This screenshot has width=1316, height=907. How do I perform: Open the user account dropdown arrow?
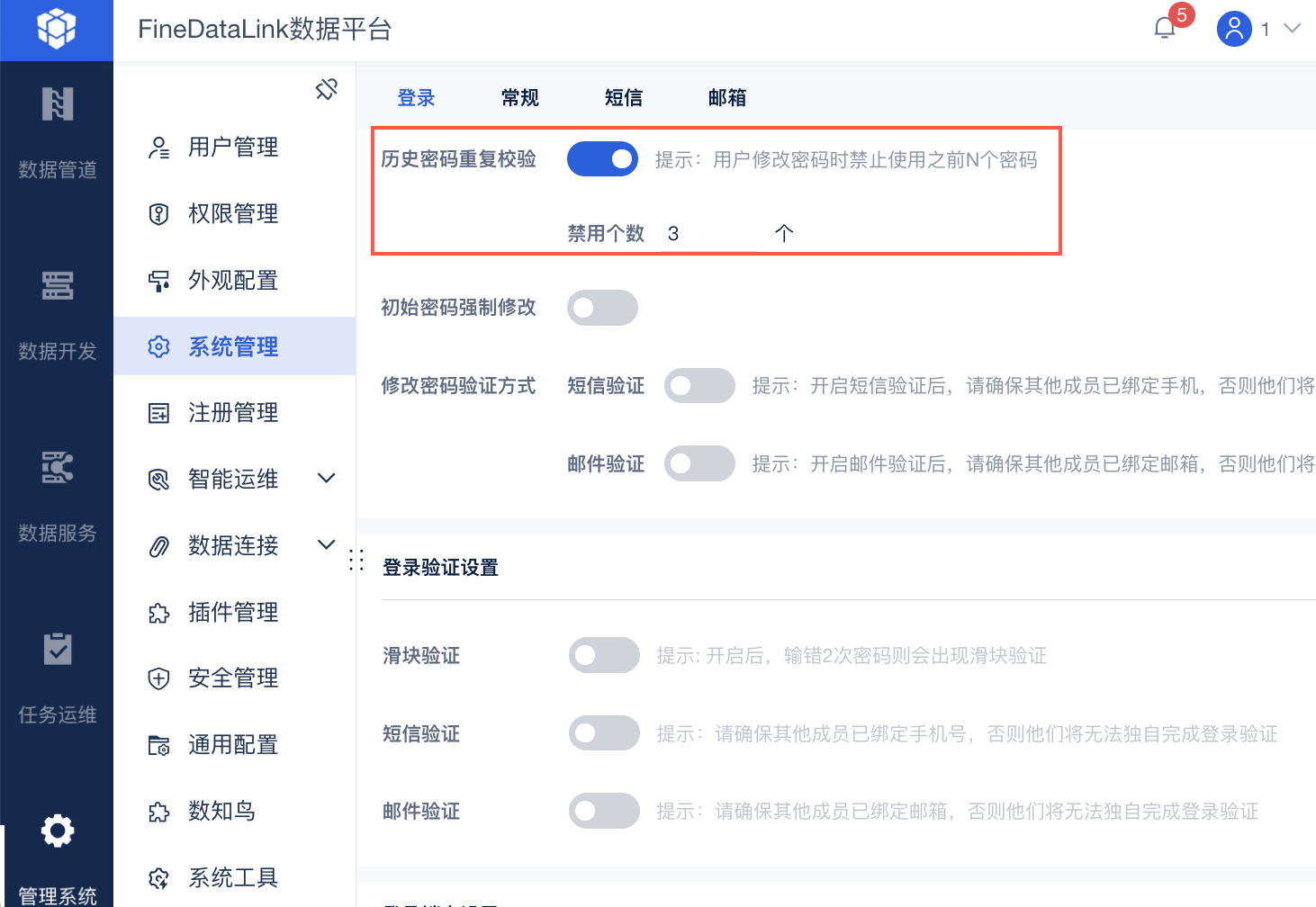(1293, 29)
